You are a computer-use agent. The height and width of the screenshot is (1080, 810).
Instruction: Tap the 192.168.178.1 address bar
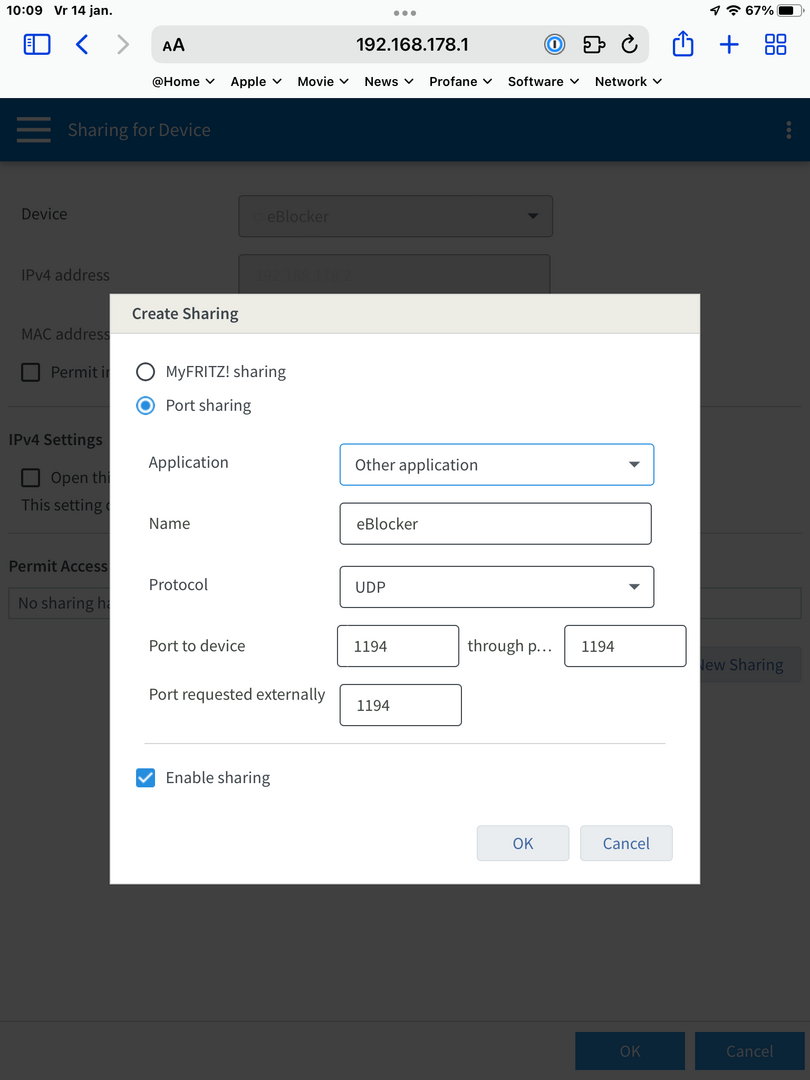(412, 45)
